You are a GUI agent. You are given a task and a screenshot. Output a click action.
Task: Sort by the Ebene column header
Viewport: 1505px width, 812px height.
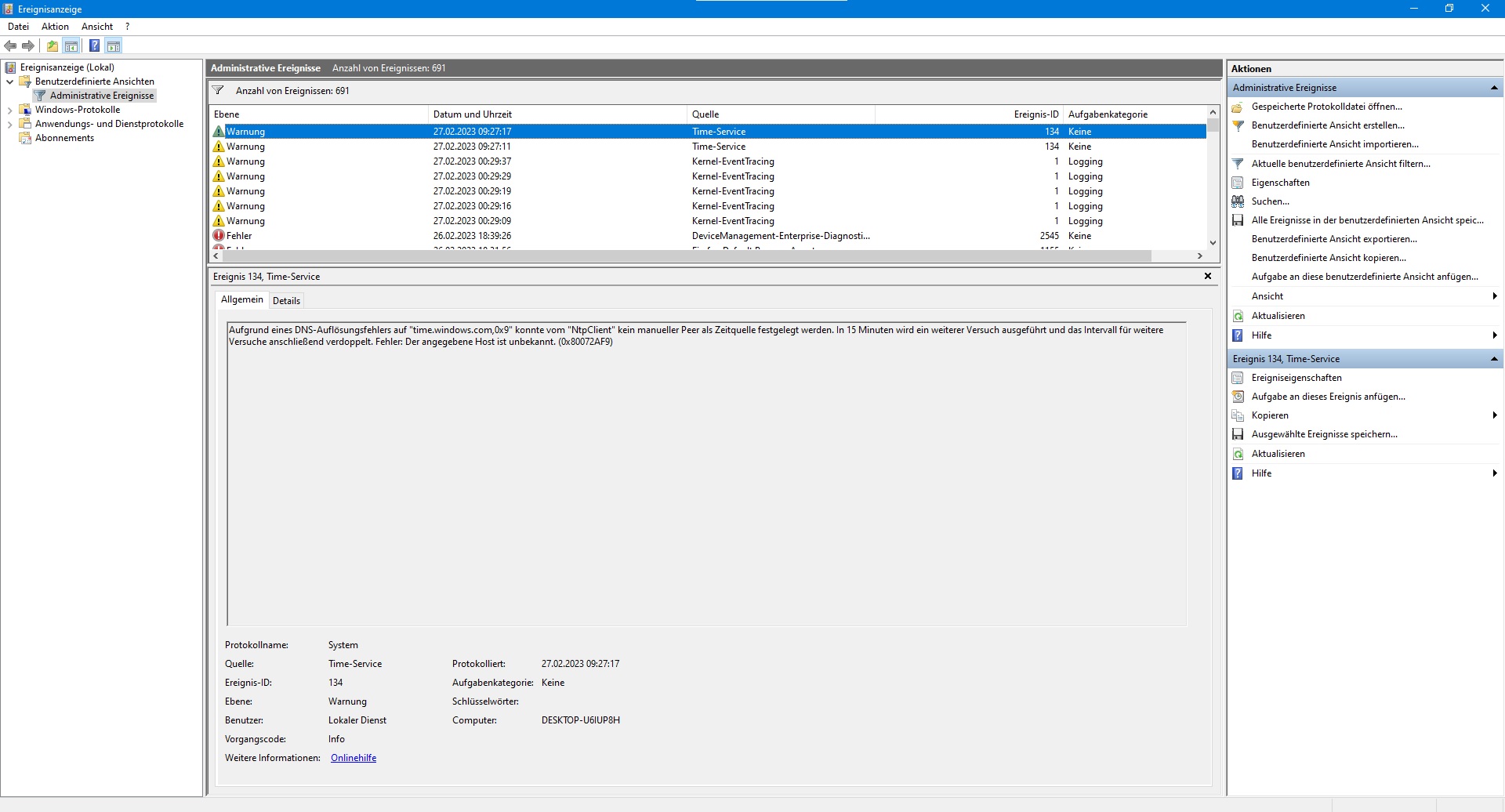point(318,114)
